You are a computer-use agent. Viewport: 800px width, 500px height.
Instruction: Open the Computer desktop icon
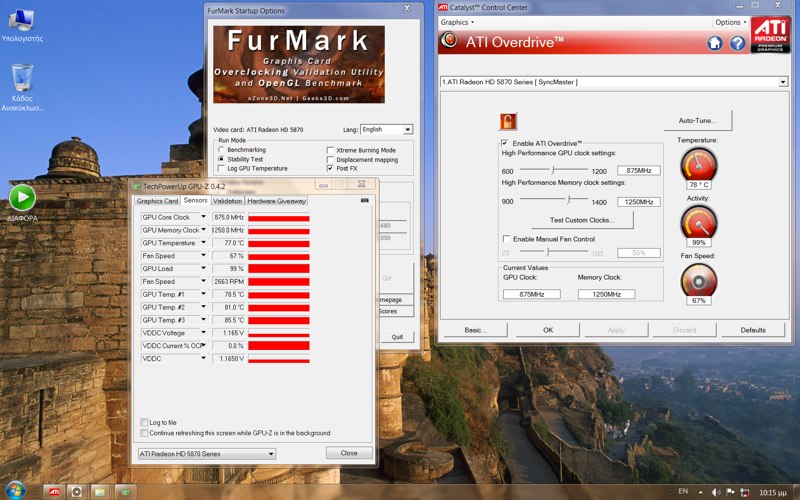[22, 25]
